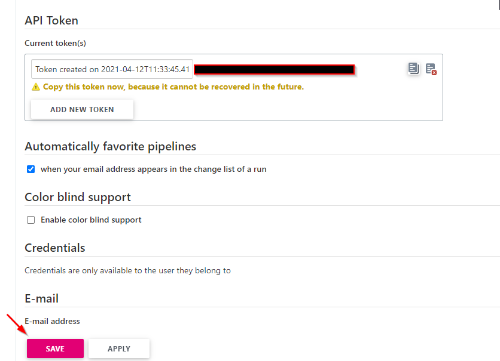Click the yellow warning triangle icon
The width and height of the screenshot is (500, 361).
click(35, 87)
